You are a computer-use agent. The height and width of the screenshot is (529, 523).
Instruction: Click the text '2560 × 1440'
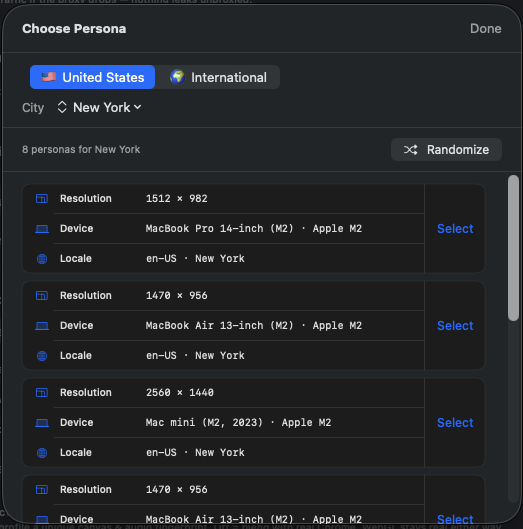tap(180, 392)
